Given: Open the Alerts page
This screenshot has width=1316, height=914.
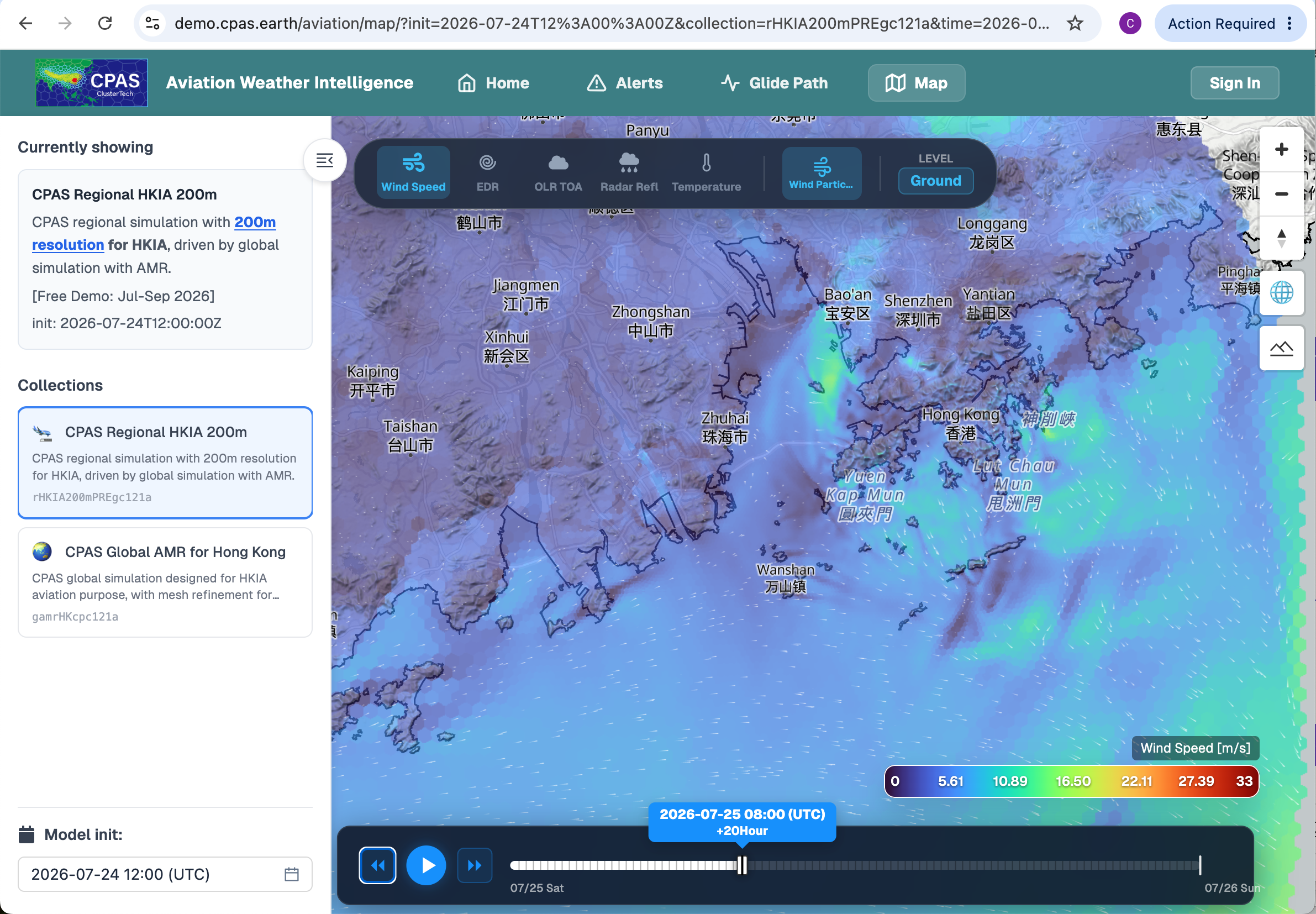Looking at the screenshot, I should point(624,83).
